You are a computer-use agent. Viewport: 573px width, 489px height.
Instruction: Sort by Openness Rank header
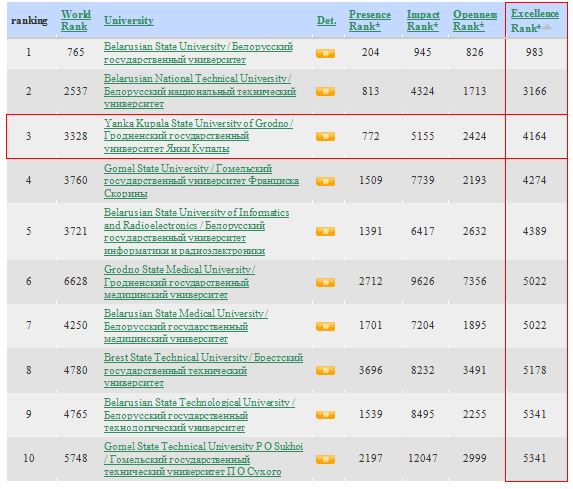[x=475, y=20]
